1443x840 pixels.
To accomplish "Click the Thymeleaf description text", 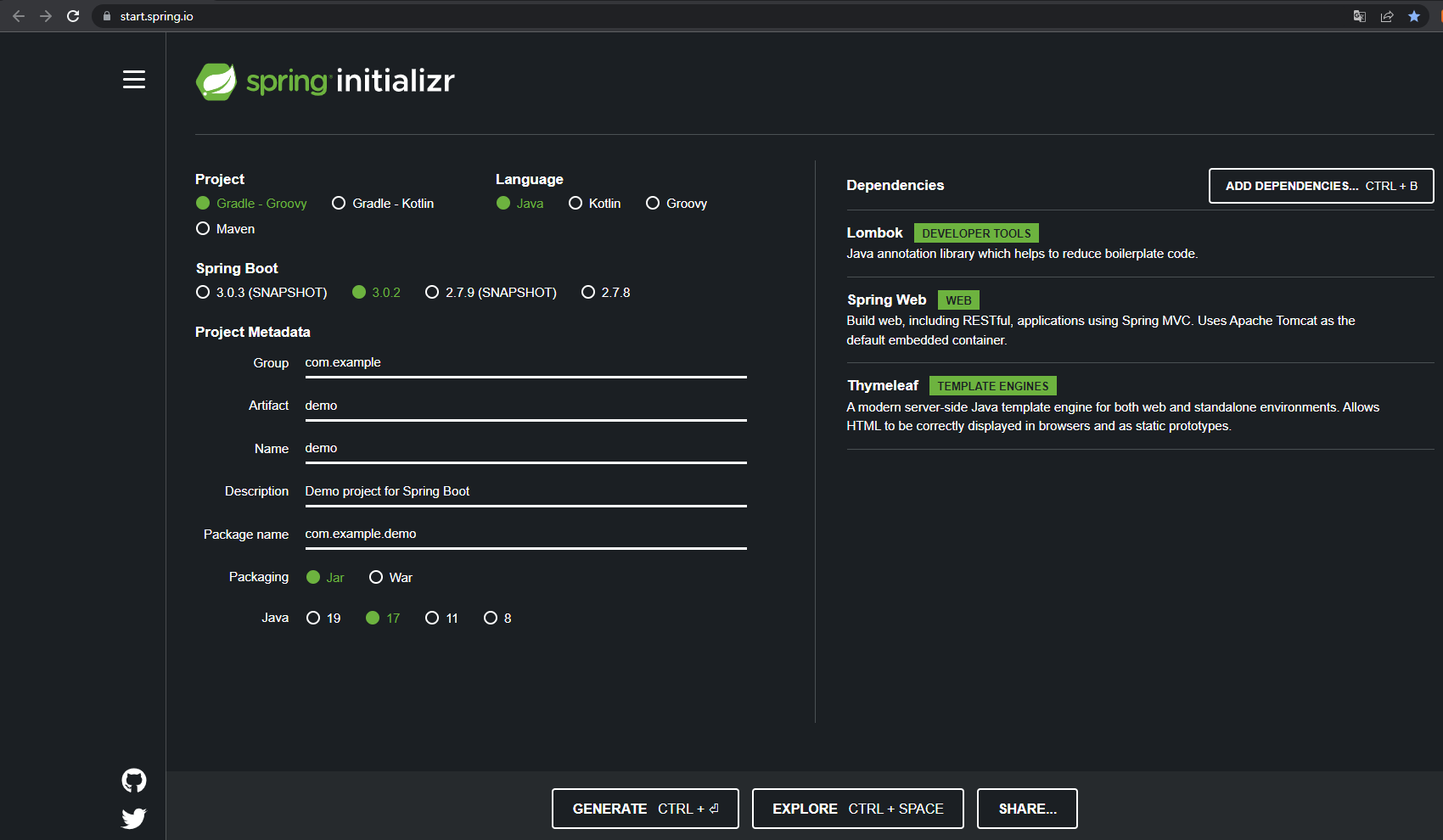I will click(x=1113, y=417).
